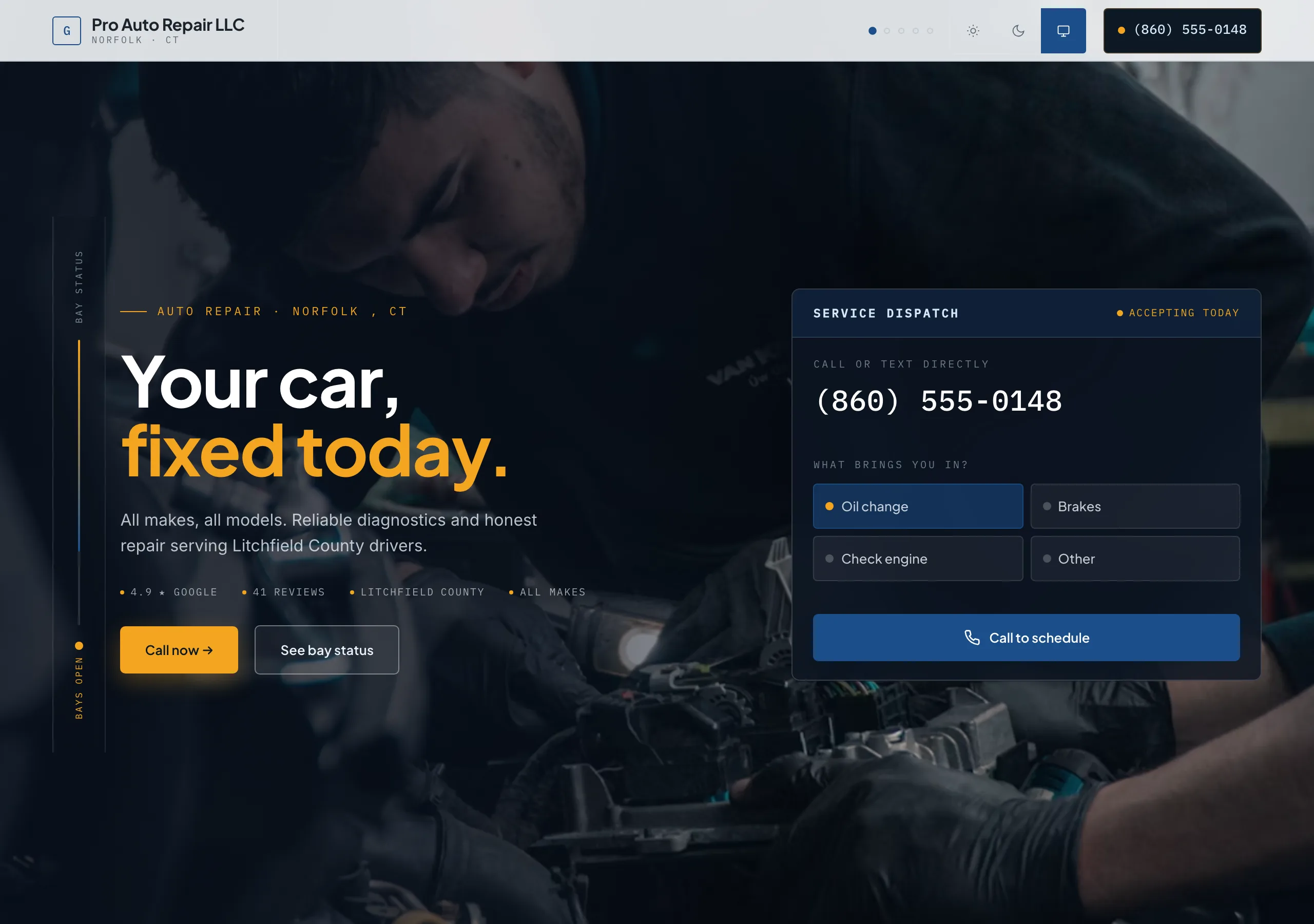Select the third pagination dot

(x=901, y=31)
